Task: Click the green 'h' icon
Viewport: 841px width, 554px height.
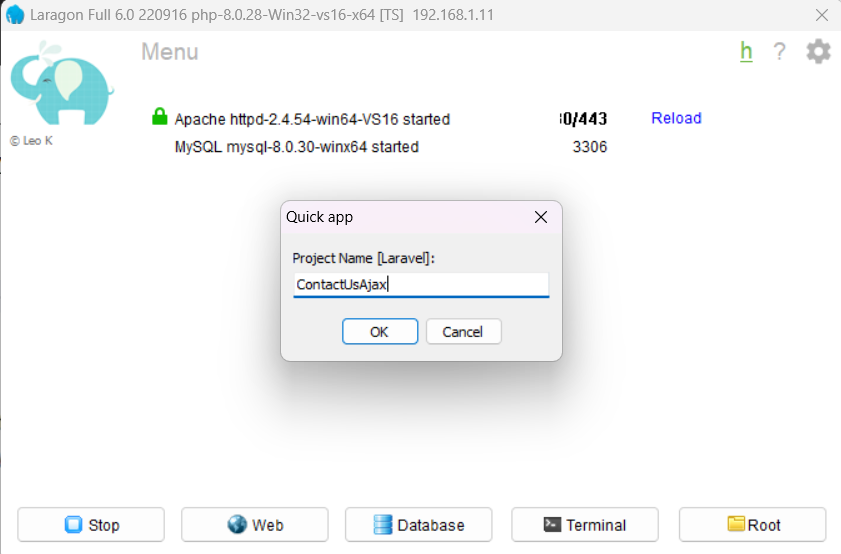Action: [746, 51]
